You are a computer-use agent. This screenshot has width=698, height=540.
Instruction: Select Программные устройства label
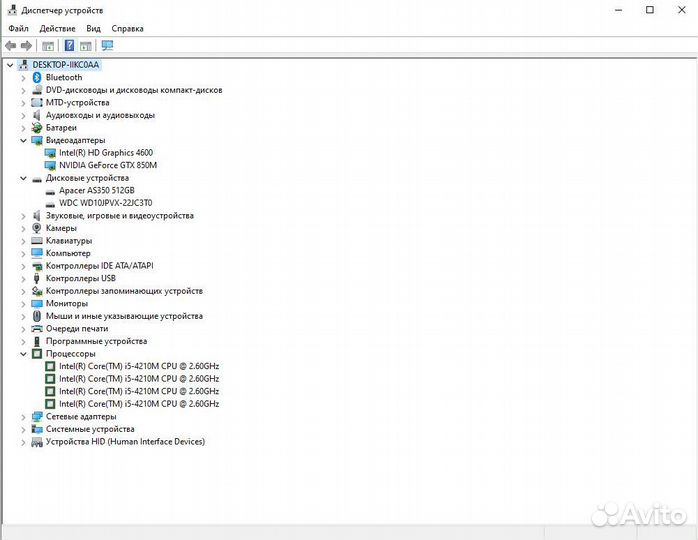[x=96, y=341]
